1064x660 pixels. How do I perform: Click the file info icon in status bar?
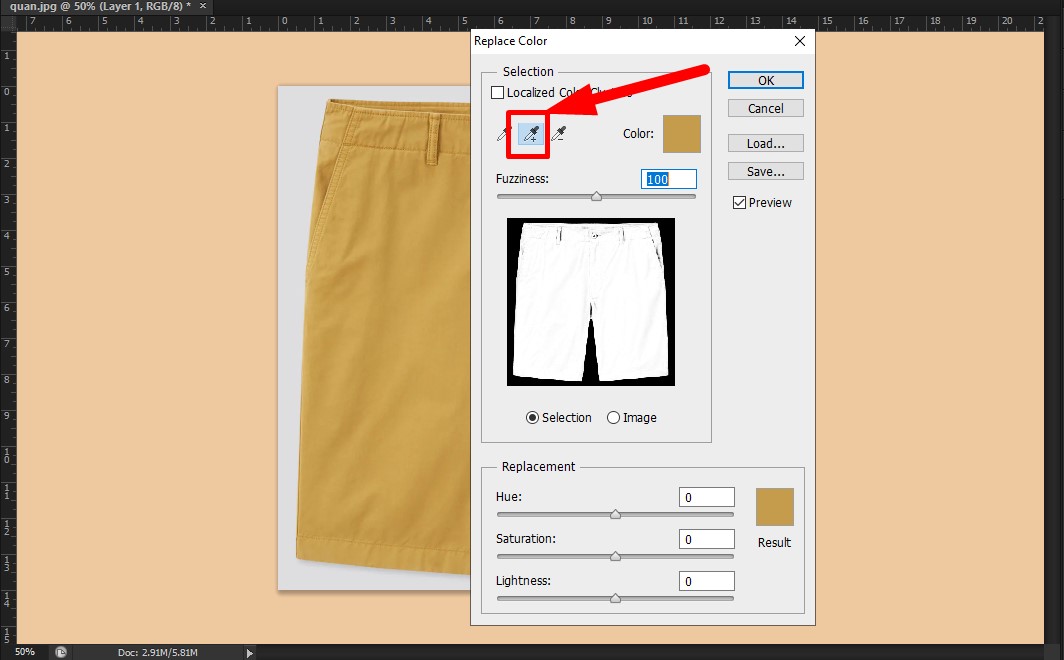pos(60,652)
